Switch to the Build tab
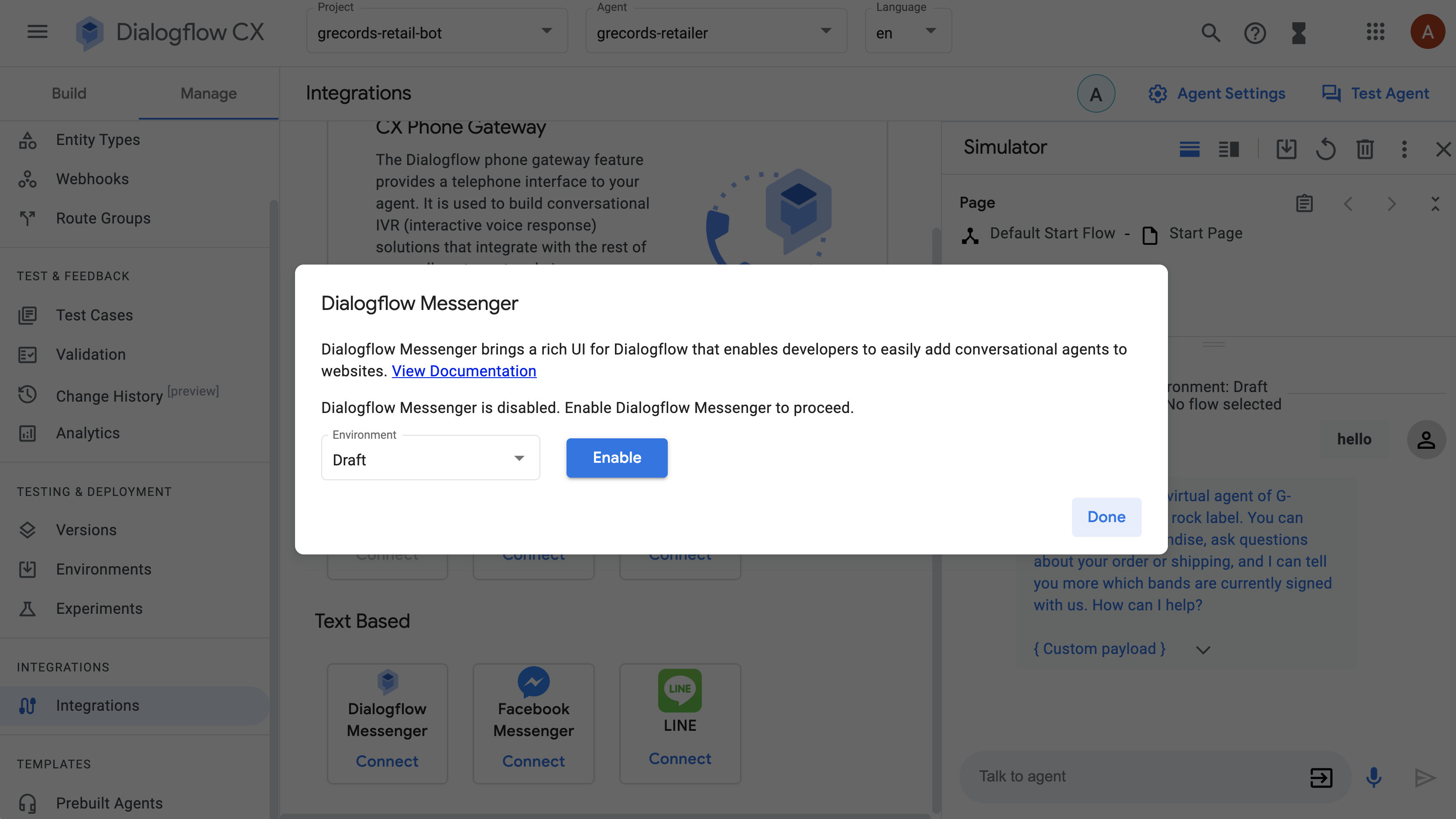Screen dimensions: 1456x819 69,94
